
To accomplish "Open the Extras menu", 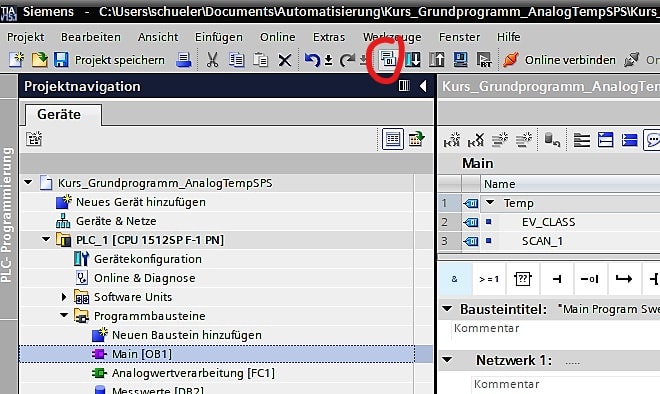I will click(x=329, y=37).
